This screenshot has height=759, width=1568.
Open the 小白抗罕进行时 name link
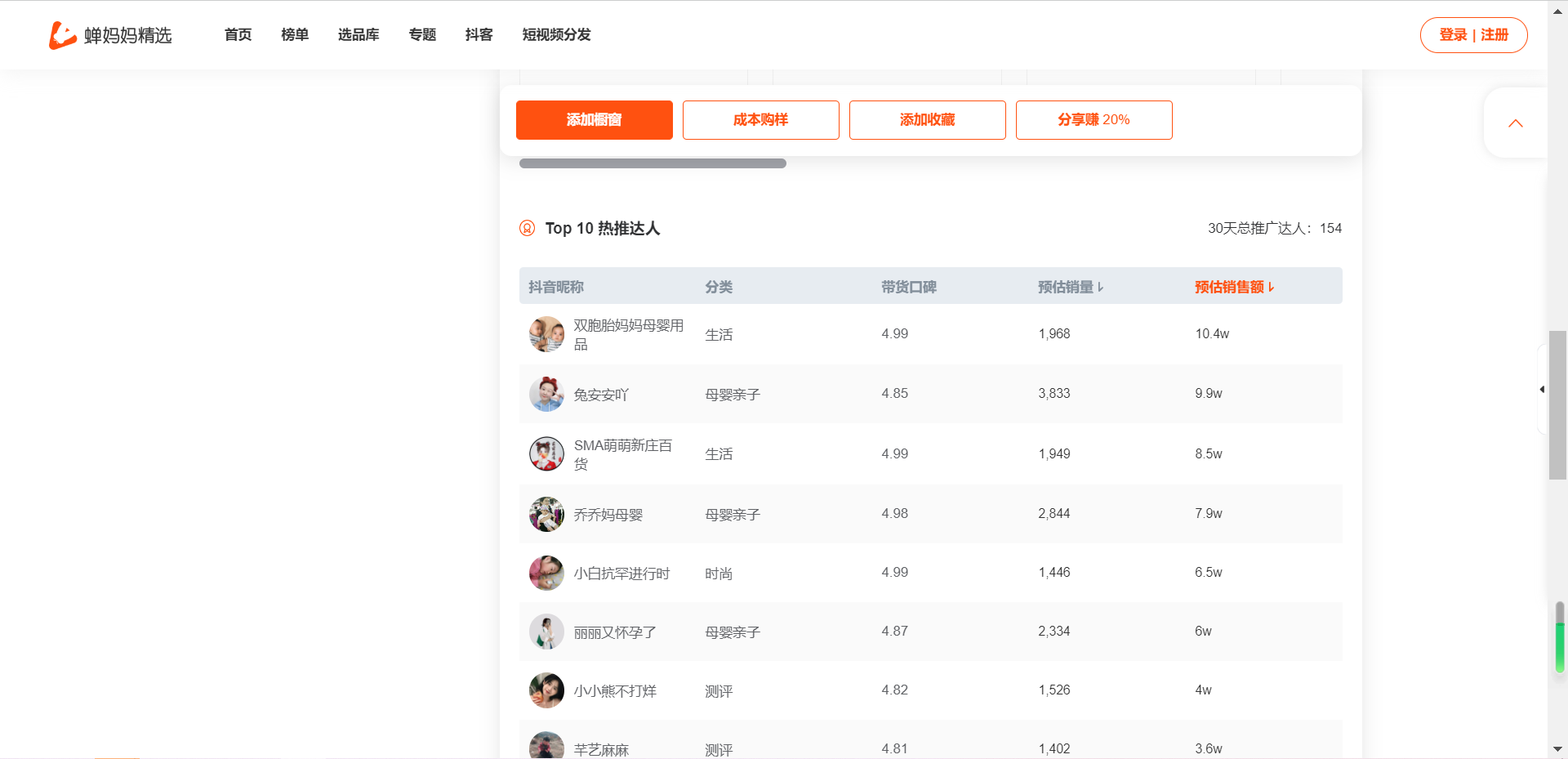621,574
